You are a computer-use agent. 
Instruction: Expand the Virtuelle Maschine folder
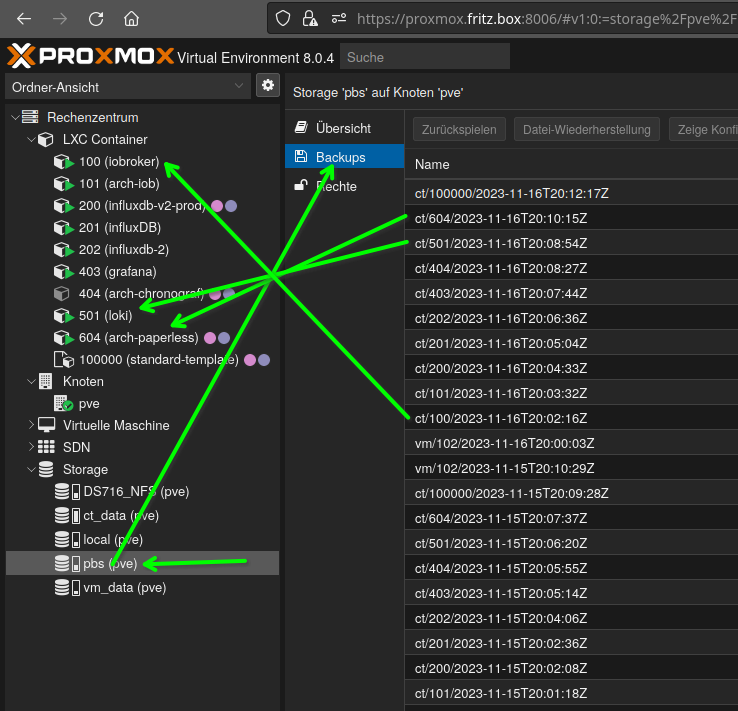[31, 425]
